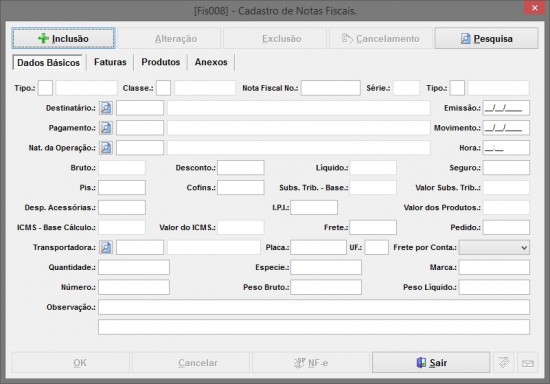Viewport: 550px width, 384px height.
Task: Click the Frete value field
Action: (x=373, y=228)
